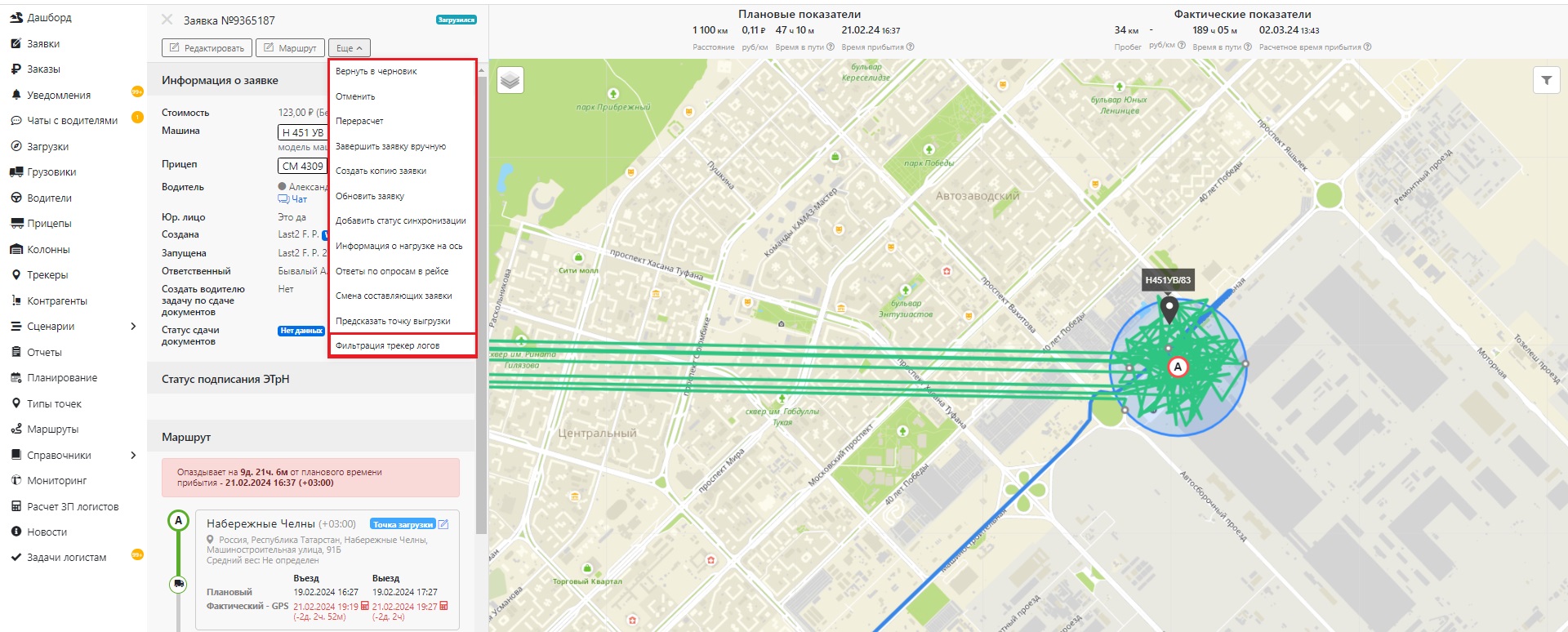Click the route point A marker on map
This screenshot has height=632, width=1568.
coord(1177,367)
